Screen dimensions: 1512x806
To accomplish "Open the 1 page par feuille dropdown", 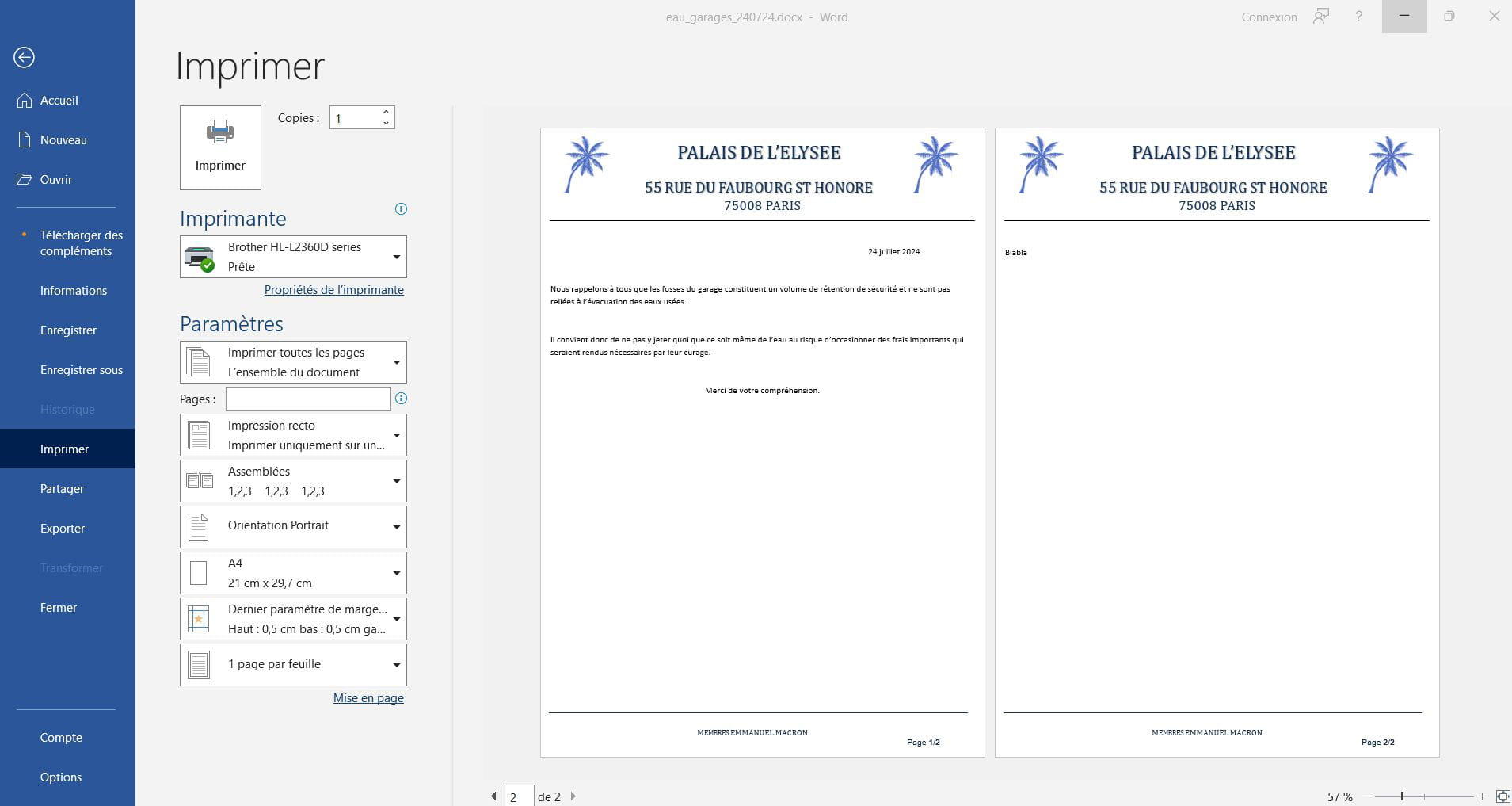I will (293, 665).
